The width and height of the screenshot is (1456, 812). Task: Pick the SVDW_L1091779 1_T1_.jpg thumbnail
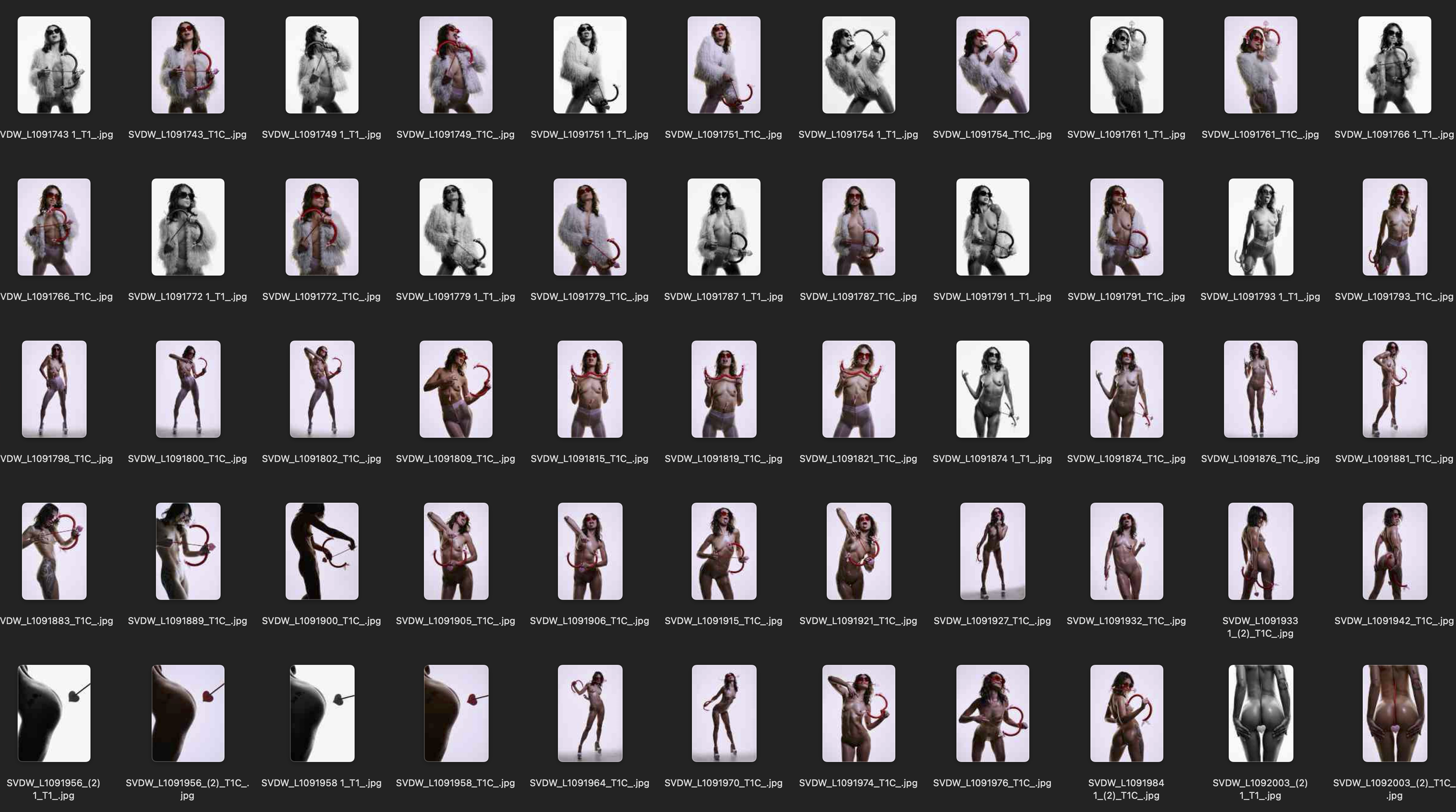455,226
